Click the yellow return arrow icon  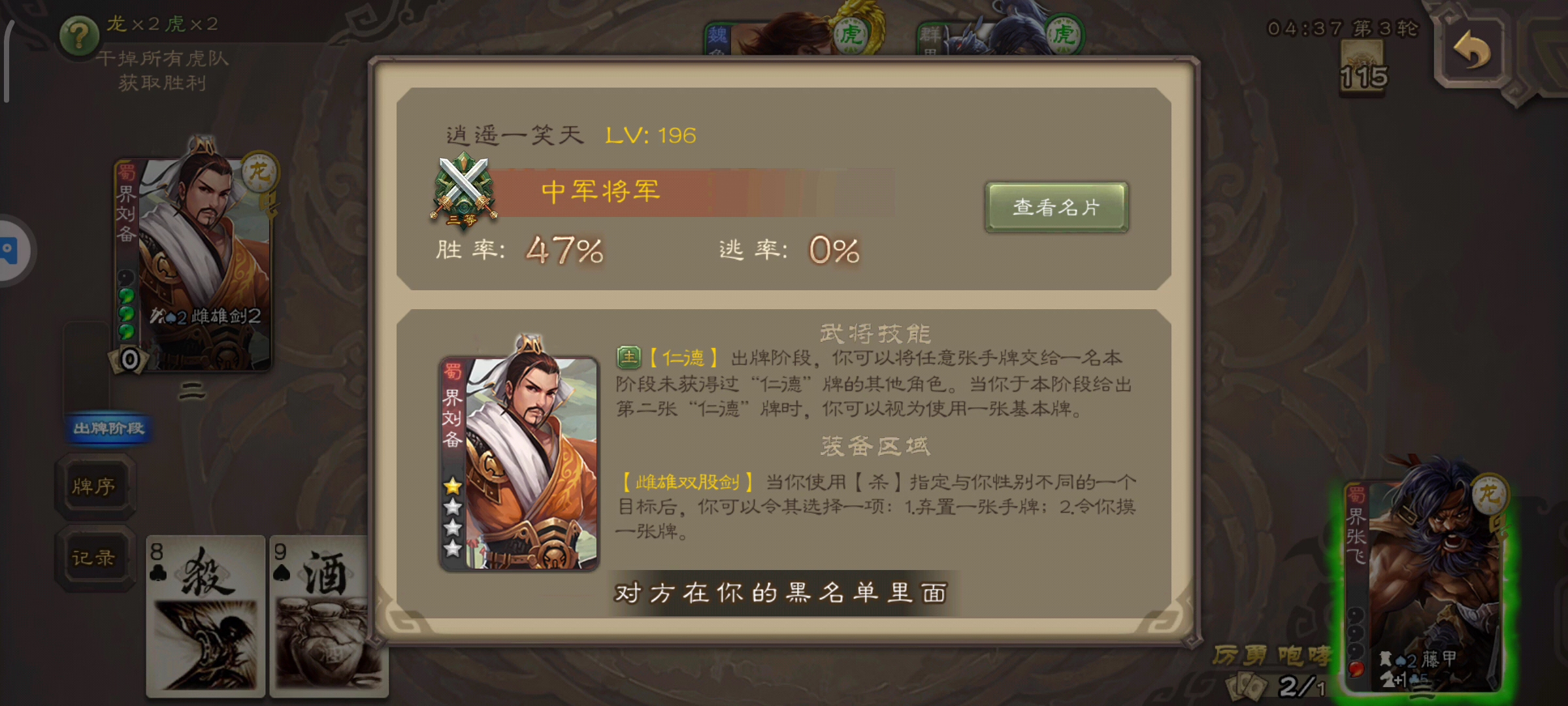tap(1472, 51)
